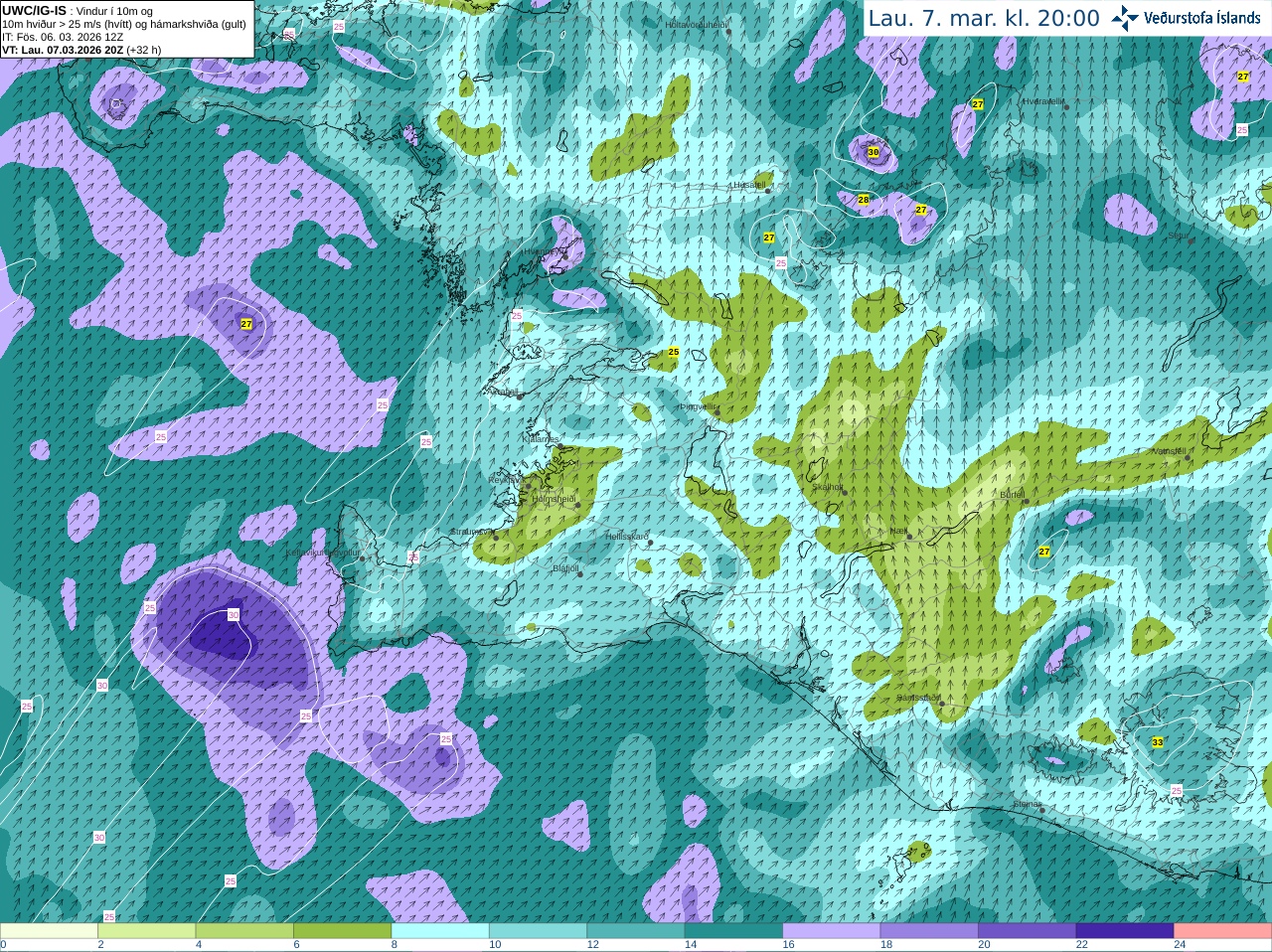Screen dimensions: 1272x952
Task: Select the medium purple 18–20 legend swatch
Action: coord(929,931)
